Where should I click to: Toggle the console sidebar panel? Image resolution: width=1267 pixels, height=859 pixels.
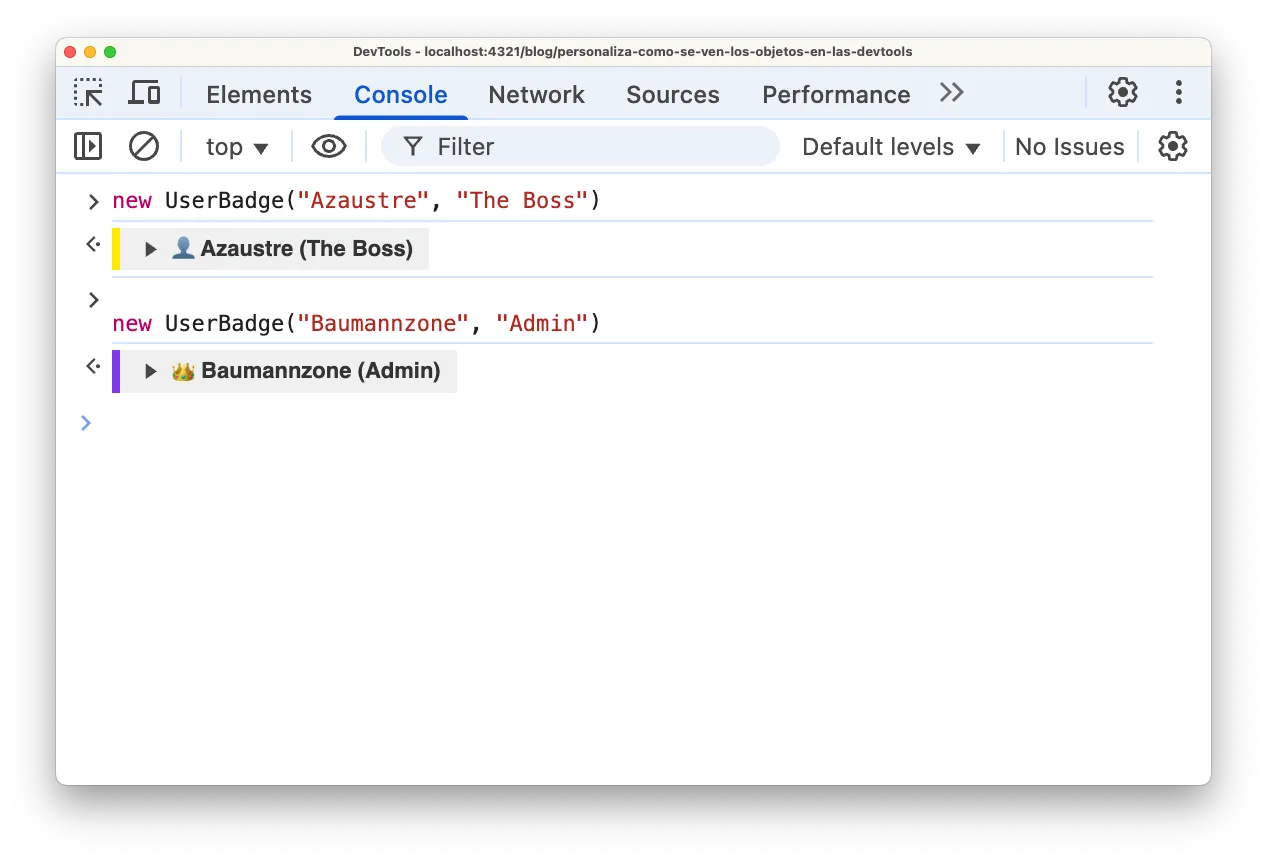(x=88, y=147)
